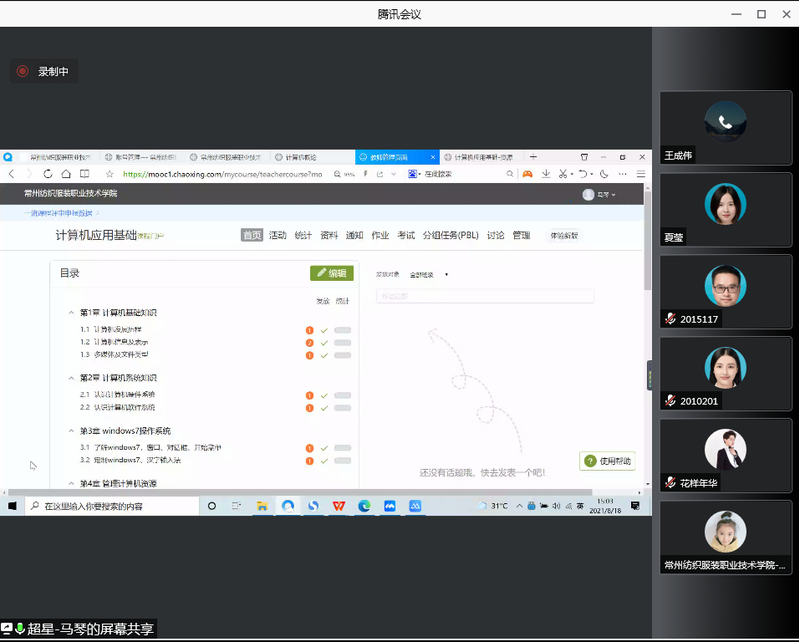This screenshot has height=642, width=799.
Task: Click the discussion topic input field
Action: [485, 296]
